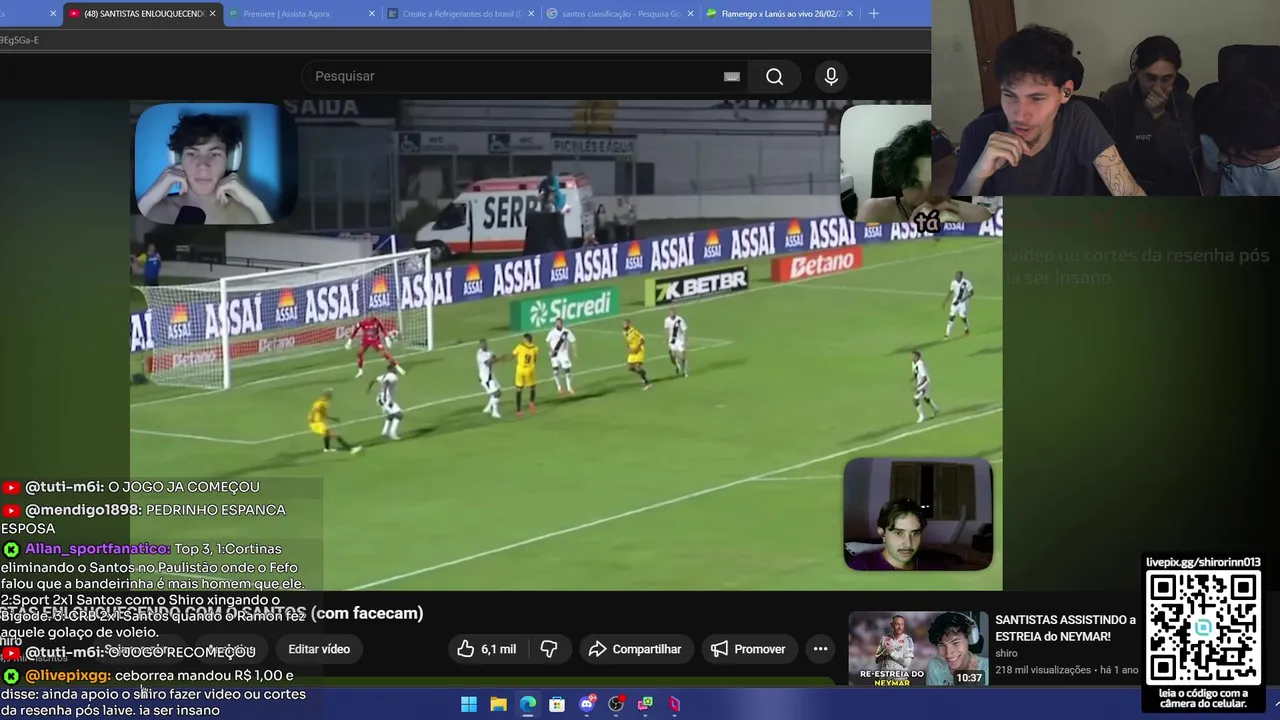Open the title SANTISTAS ASSISTINDO a ESTREIA do NEYMAR
Viewport: 1280px width, 720px height.
point(1065,628)
